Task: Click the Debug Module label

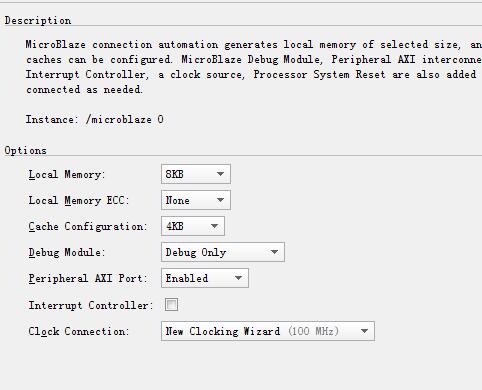Action: tap(67, 252)
